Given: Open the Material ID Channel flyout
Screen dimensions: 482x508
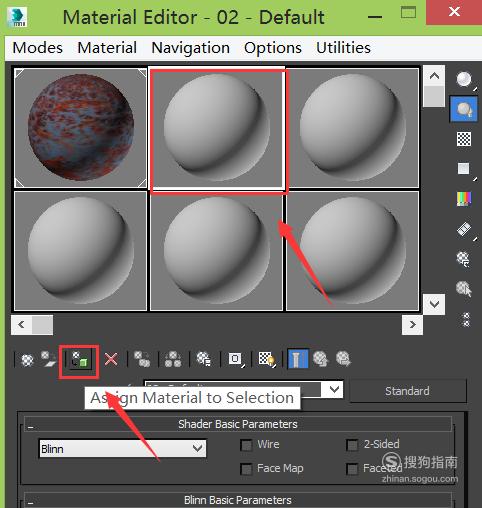Looking at the screenshot, I should tap(236, 359).
